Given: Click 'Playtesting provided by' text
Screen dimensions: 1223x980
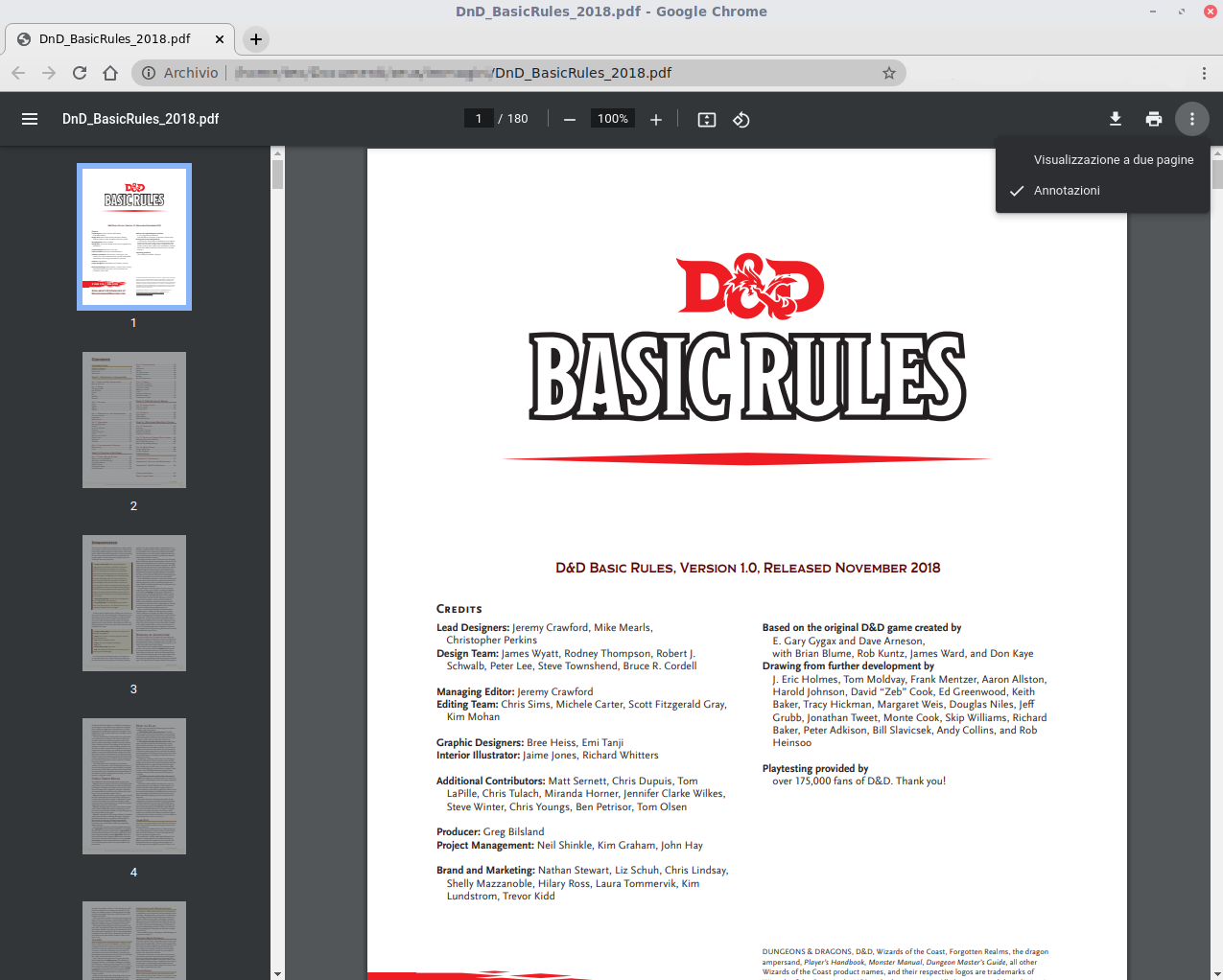Looking at the screenshot, I should pos(815,769).
